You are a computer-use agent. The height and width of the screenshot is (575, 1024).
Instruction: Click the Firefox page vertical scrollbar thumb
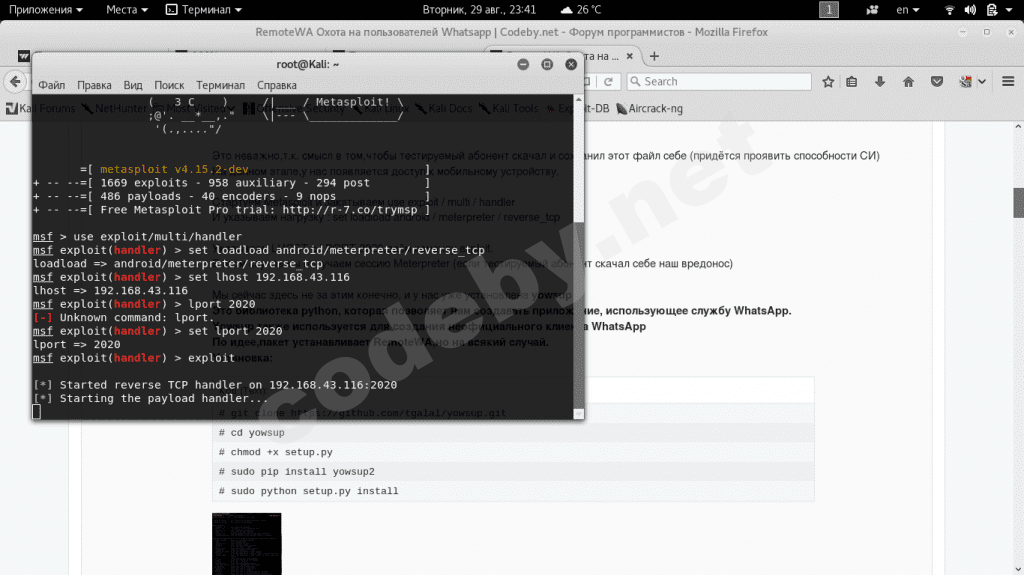1018,203
